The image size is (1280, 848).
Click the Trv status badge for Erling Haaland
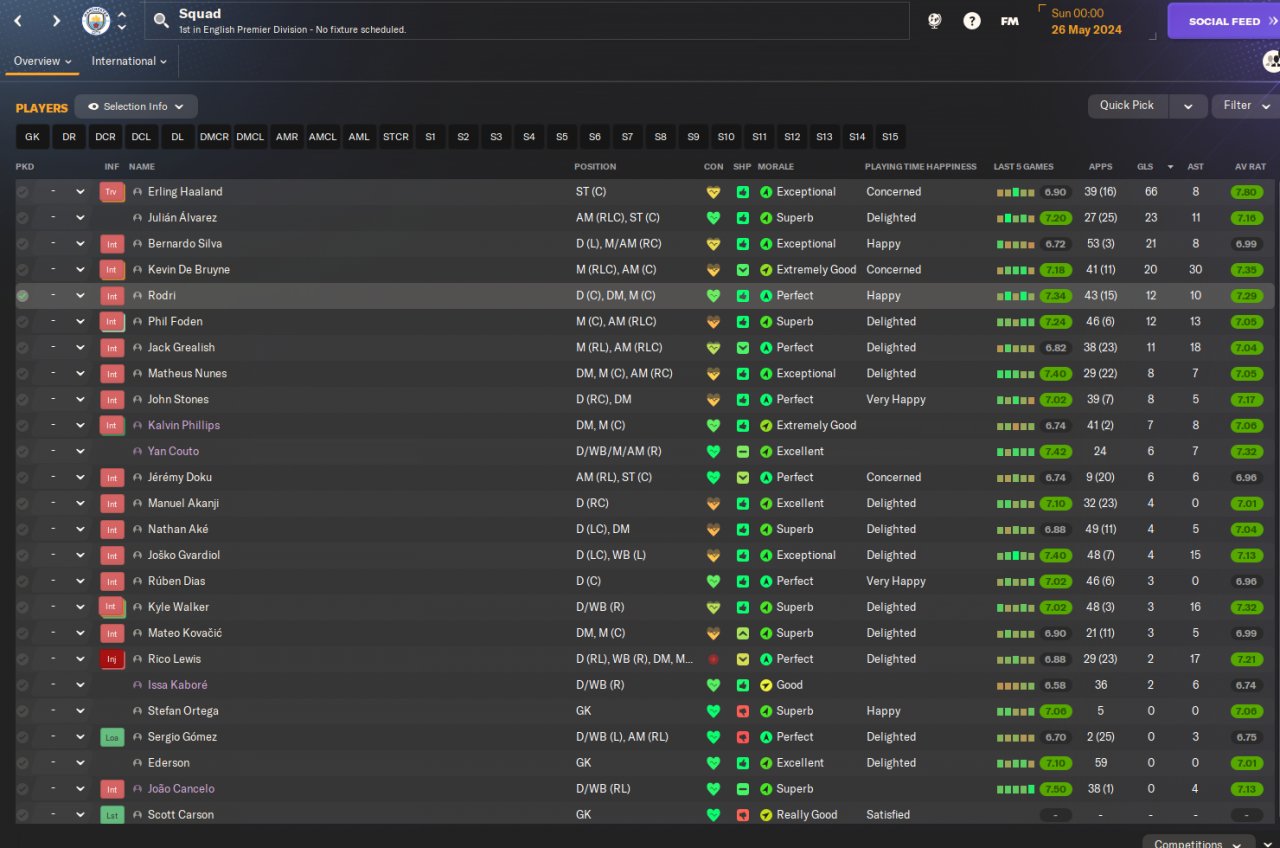pos(112,192)
